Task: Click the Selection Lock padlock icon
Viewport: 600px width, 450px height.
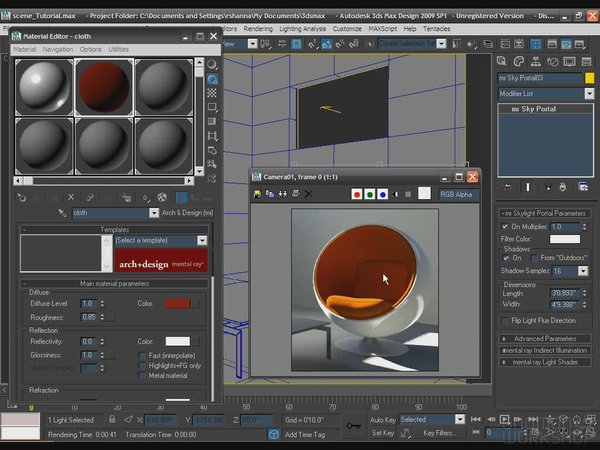Action: (x=112, y=419)
